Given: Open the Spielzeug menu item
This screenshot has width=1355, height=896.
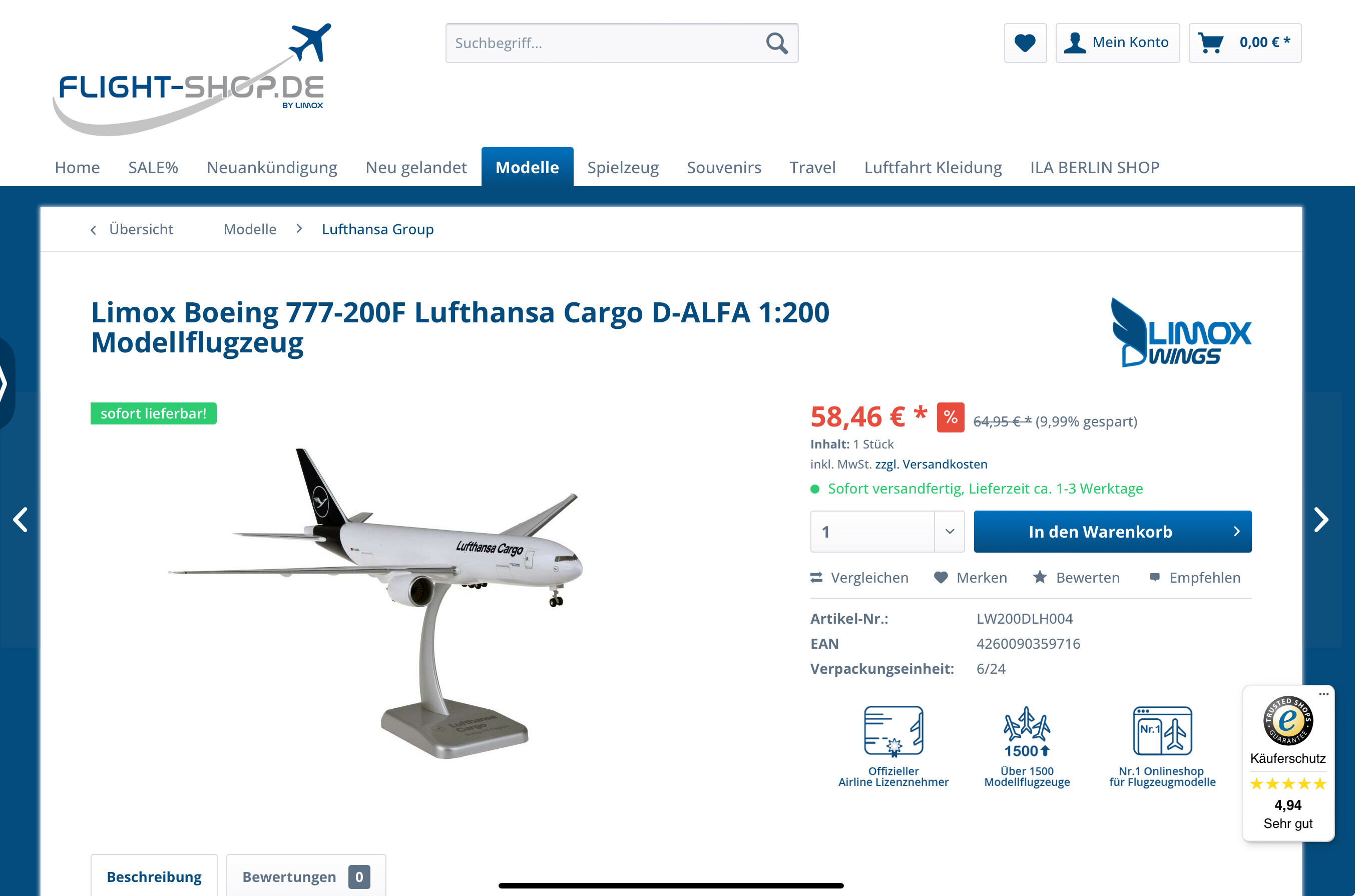Looking at the screenshot, I should (623, 167).
